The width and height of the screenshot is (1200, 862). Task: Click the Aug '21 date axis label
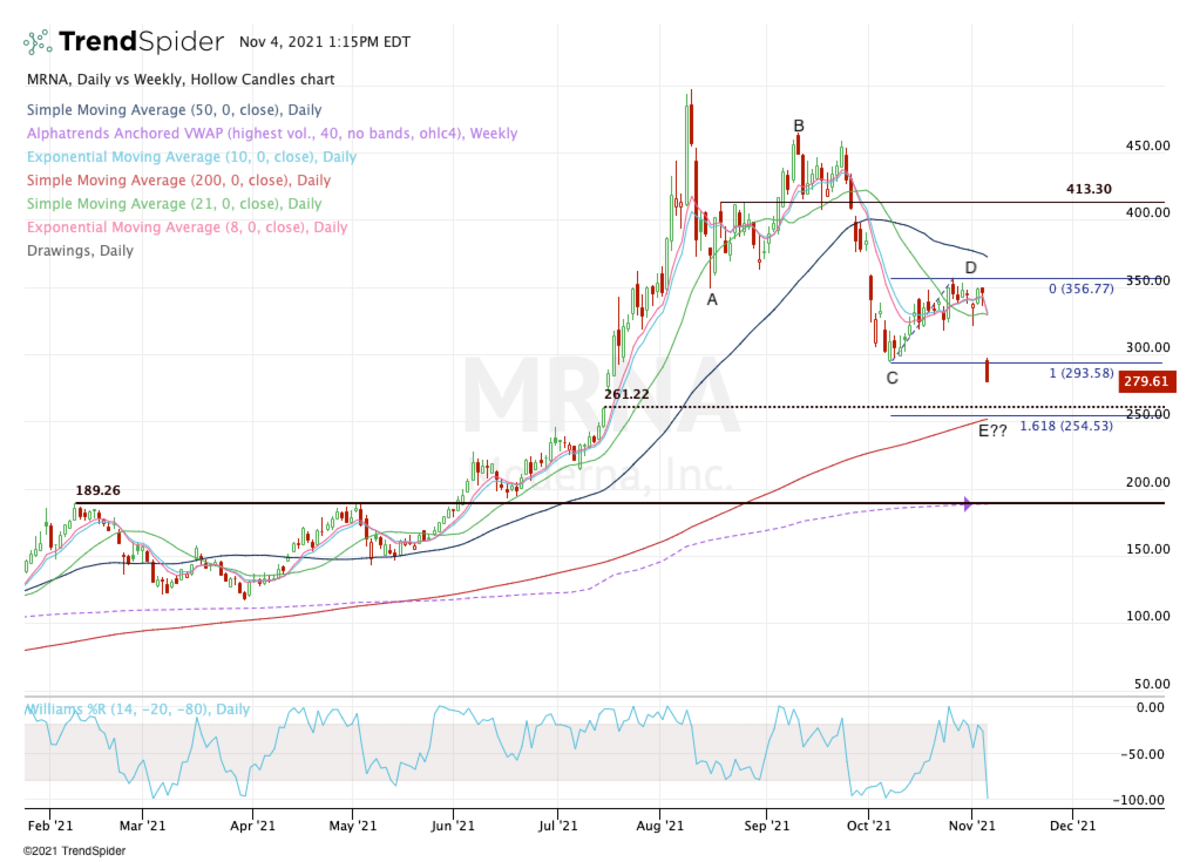(x=660, y=826)
